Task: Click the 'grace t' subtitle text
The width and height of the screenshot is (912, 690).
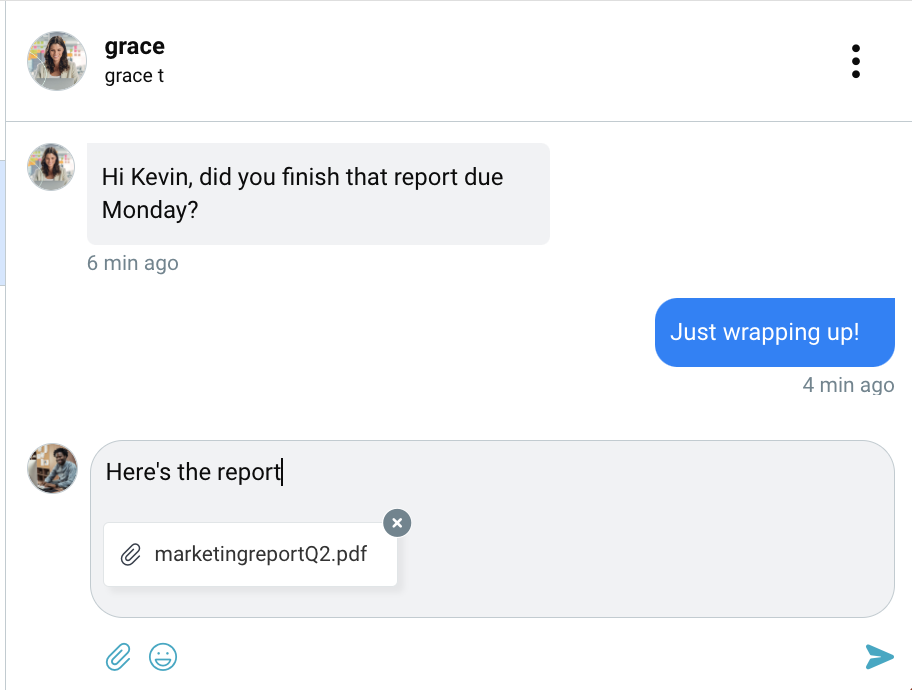Action: (x=134, y=76)
